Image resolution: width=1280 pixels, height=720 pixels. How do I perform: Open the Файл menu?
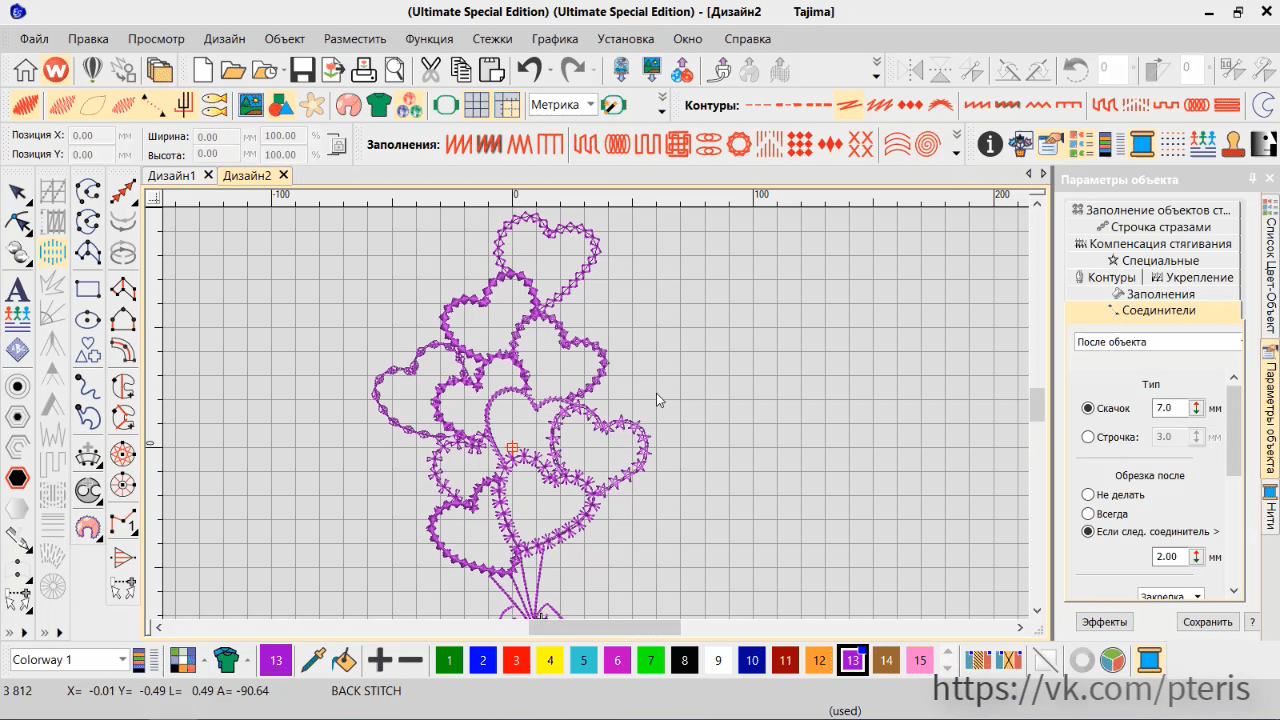(x=33, y=39)
